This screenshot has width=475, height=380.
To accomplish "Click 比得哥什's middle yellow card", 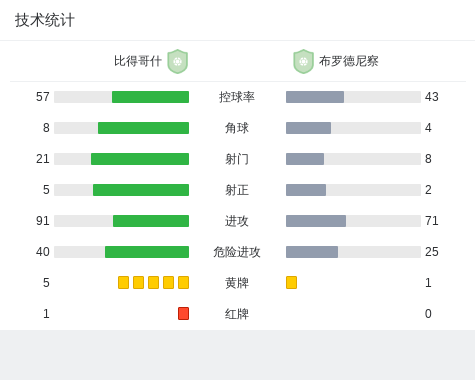I will [153, 282].
